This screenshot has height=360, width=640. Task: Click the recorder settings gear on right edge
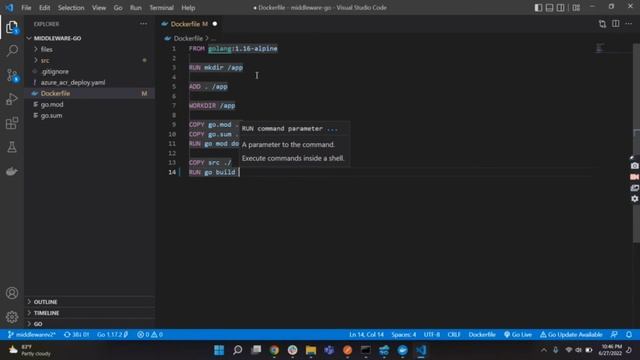[x=634, y=199]
